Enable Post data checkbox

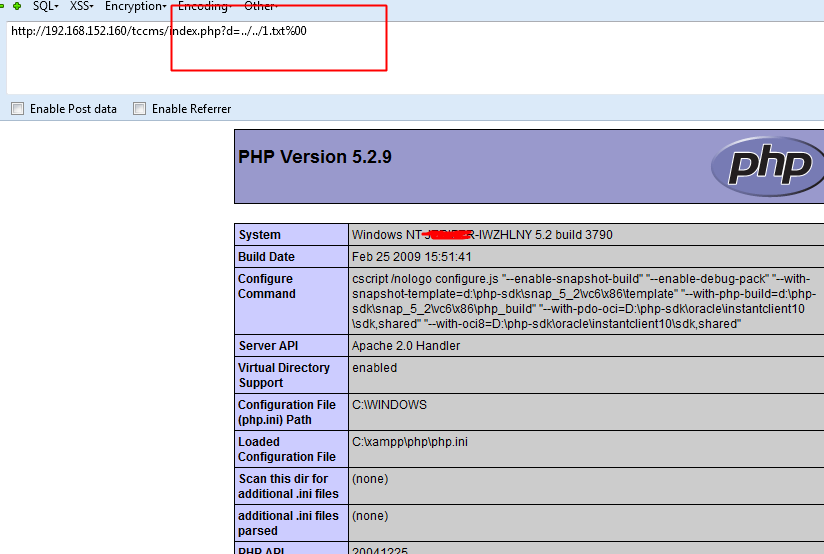tap(18, 109)
